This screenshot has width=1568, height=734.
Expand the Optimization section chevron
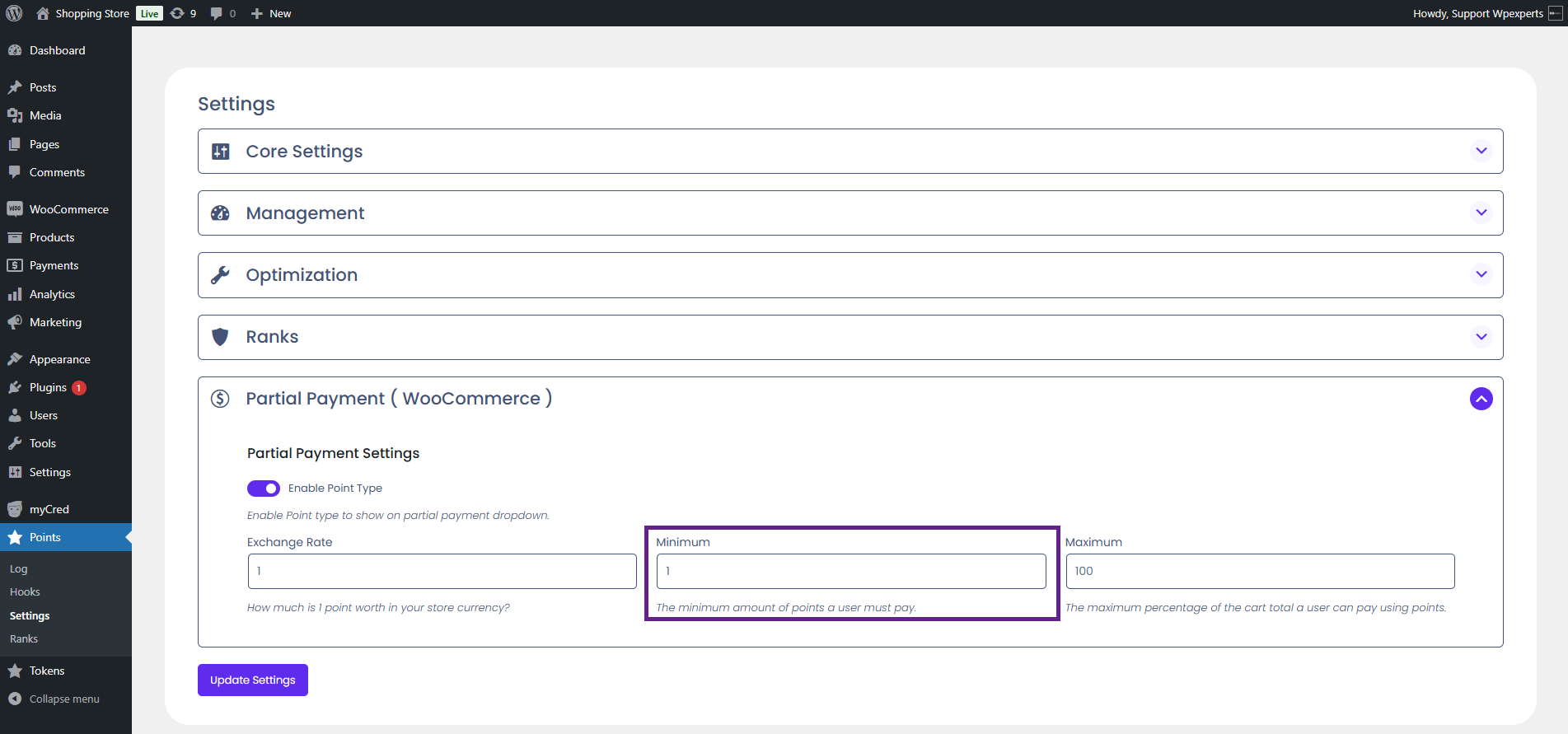[1481, 274]
